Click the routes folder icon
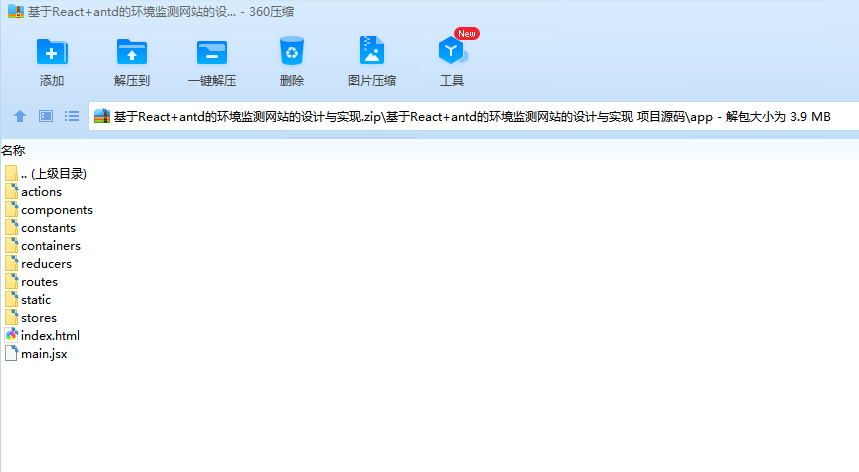Screen dimensions: 859x472 12,281
